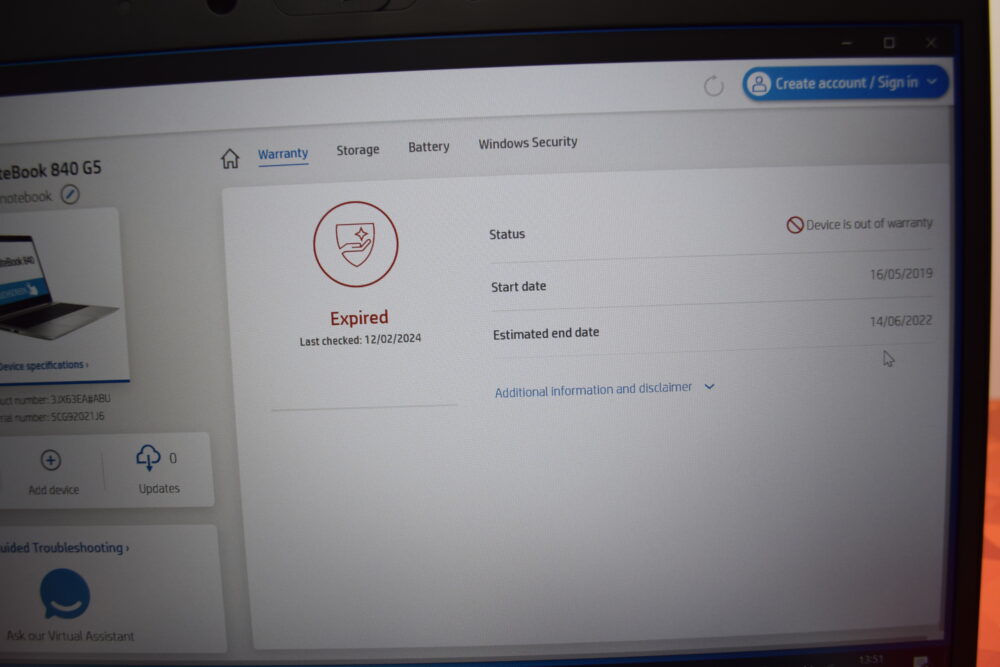Close the HP Support Assistant window

click(931, 42)
